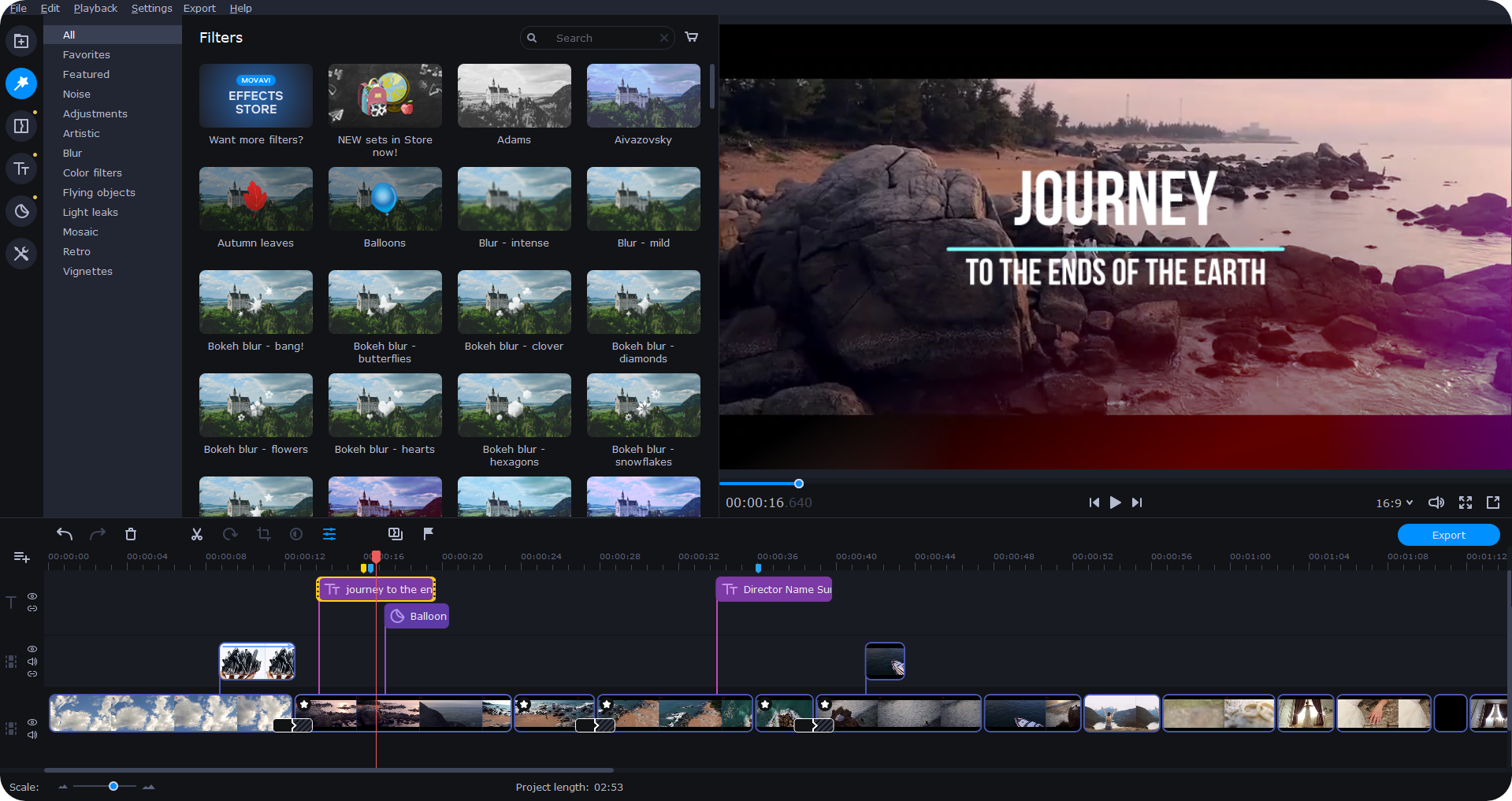Add a timeline marker flag
1512x801 pixels.
pyautogui.click(x=429, y=534)
